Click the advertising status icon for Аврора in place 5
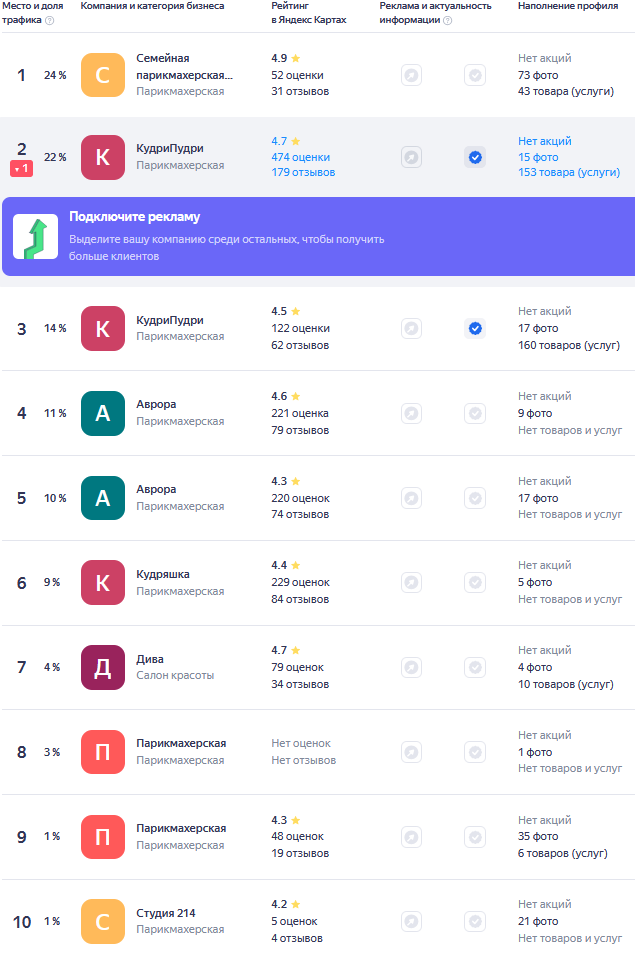Viewport: 635px width, 955px height. coord(412,498)
